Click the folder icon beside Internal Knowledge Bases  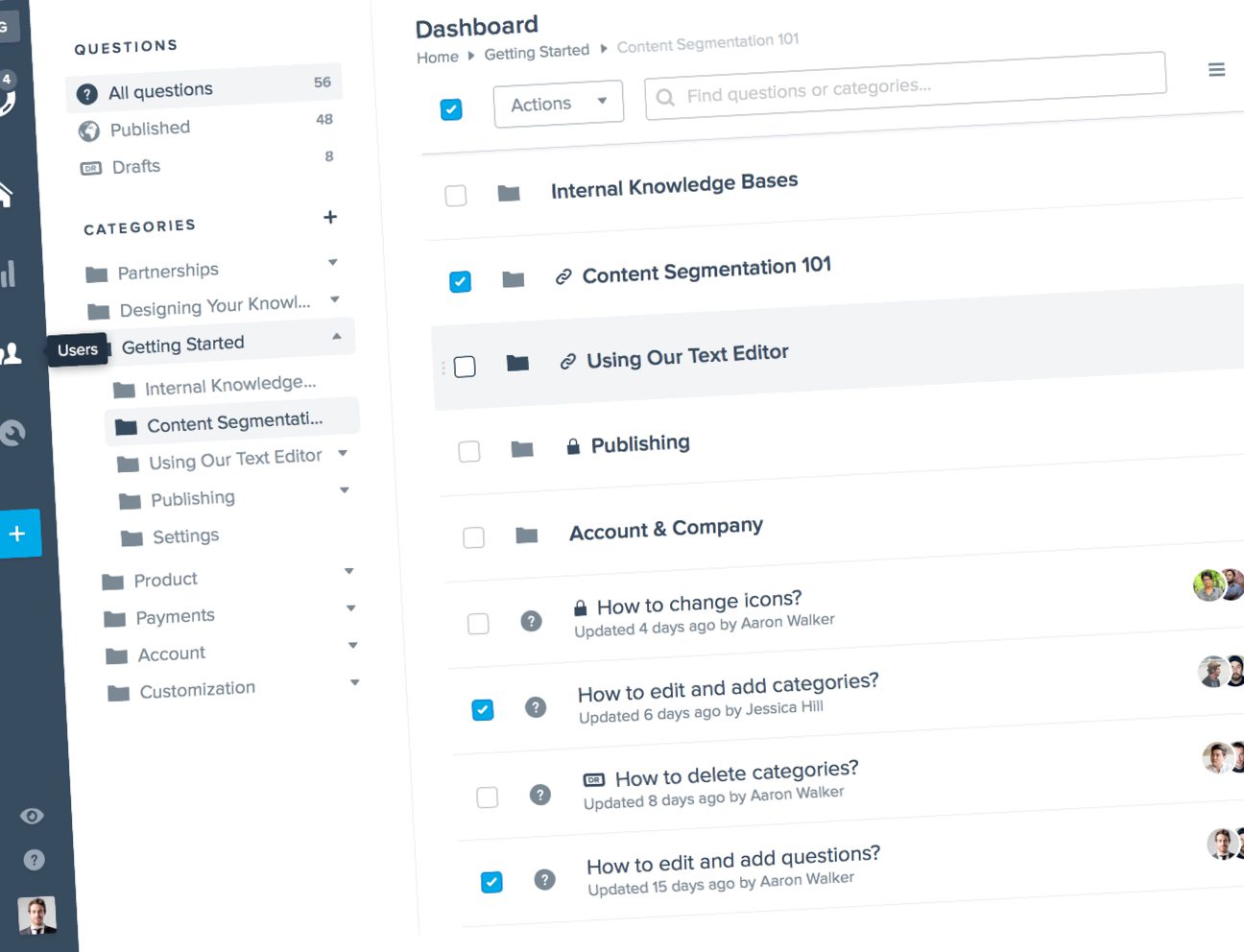(509, 193)
